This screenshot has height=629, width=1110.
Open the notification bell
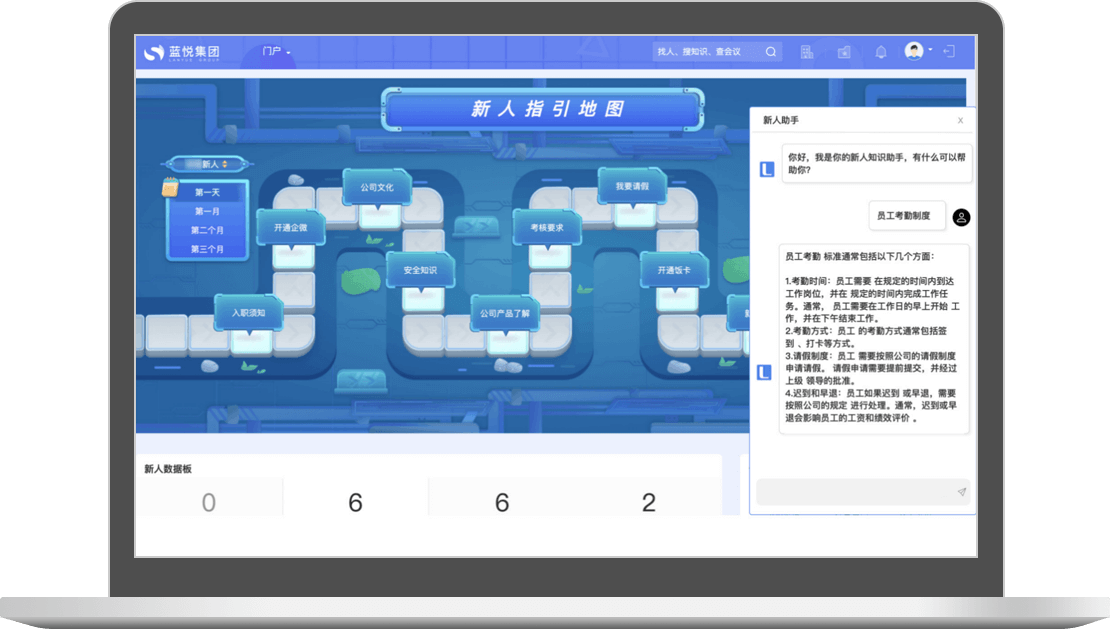tap(881, 52)
